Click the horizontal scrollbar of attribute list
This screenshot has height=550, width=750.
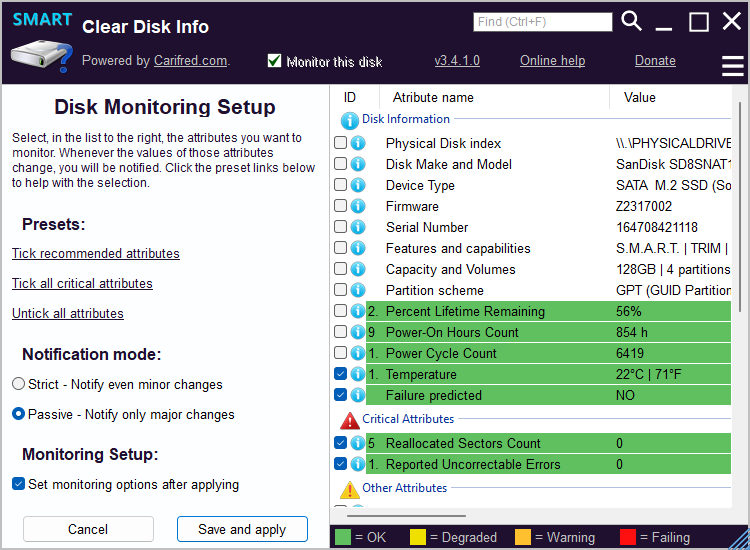(407, 516)
